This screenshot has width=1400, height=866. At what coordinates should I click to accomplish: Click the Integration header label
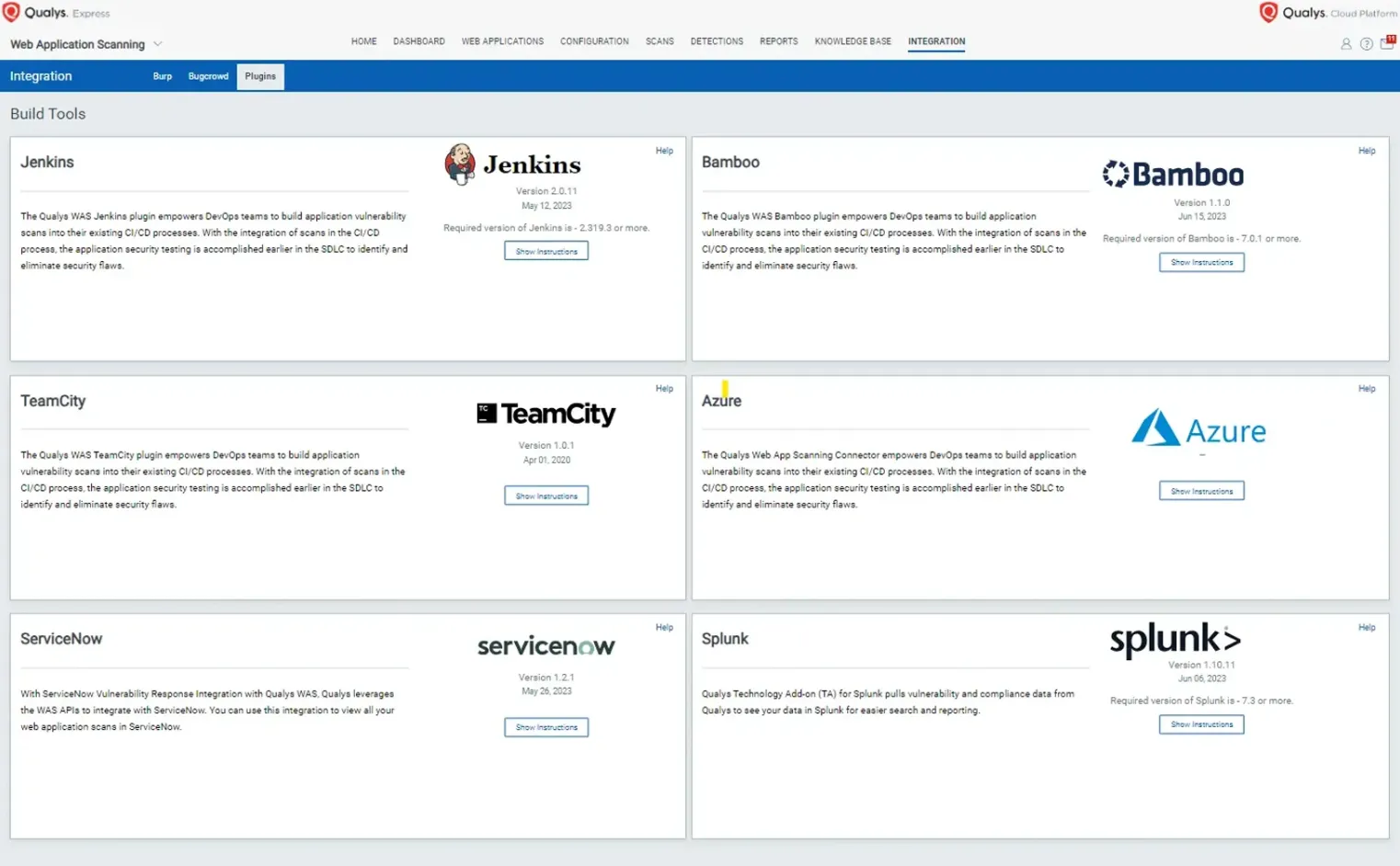point(40,76)
